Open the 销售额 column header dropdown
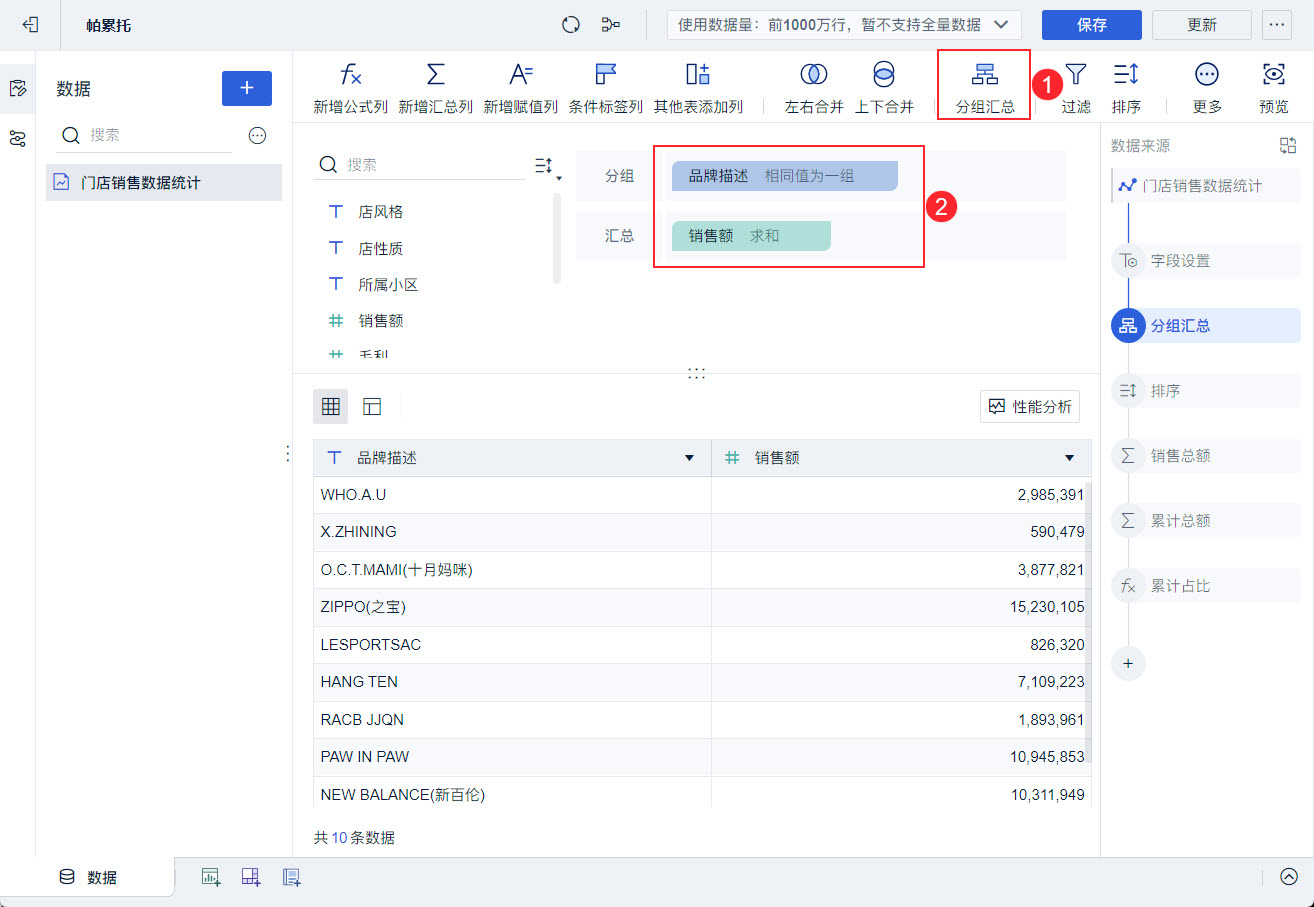The image size is (1314, 907). [x=1070, y=458]
